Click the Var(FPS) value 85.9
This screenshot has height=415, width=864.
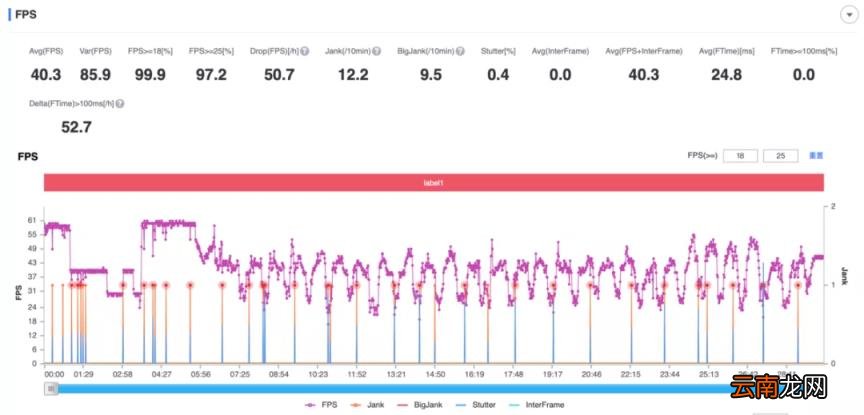click(x=95, y=75)
